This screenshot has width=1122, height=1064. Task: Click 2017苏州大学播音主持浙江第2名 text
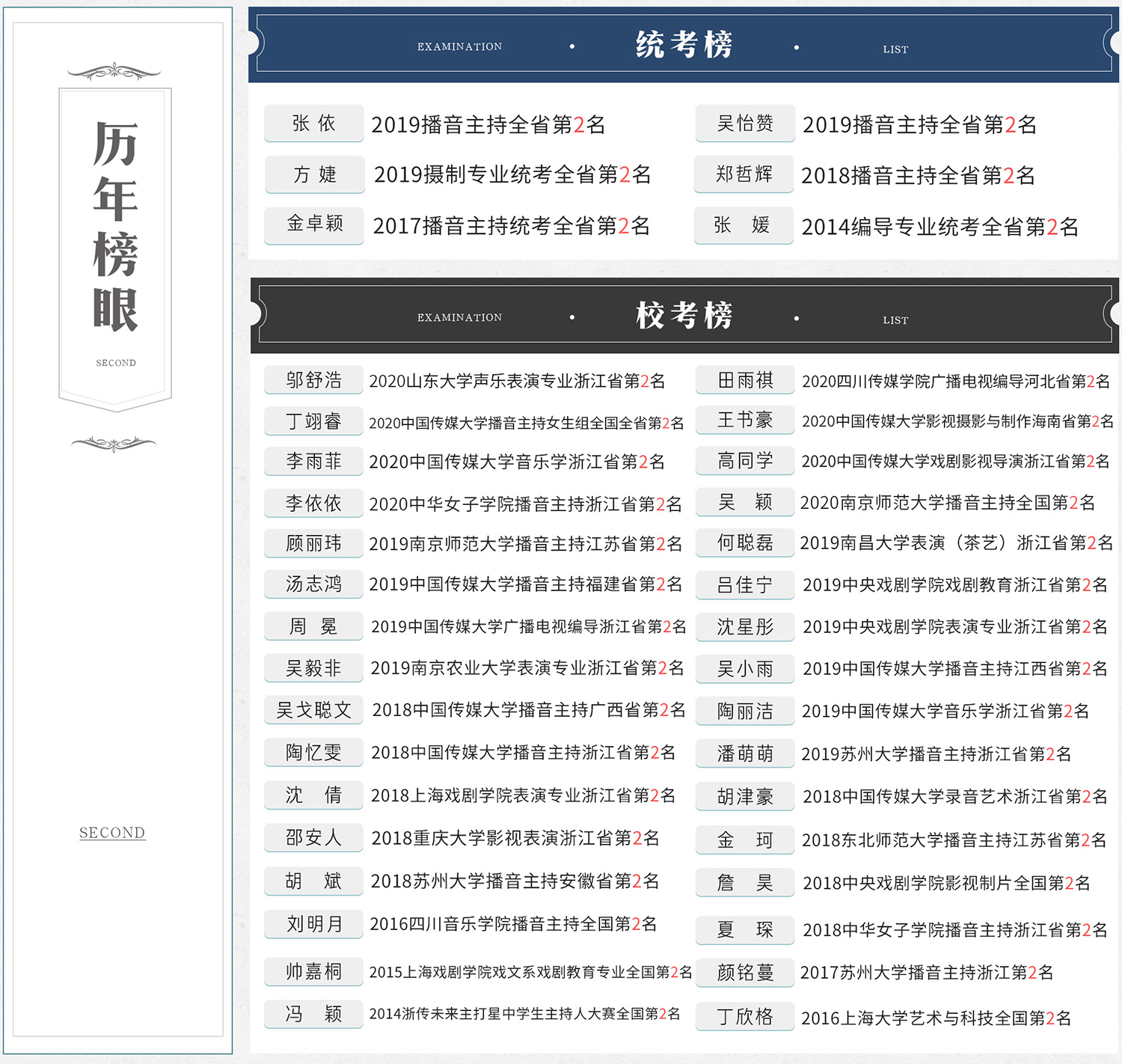tap(927, 973)
